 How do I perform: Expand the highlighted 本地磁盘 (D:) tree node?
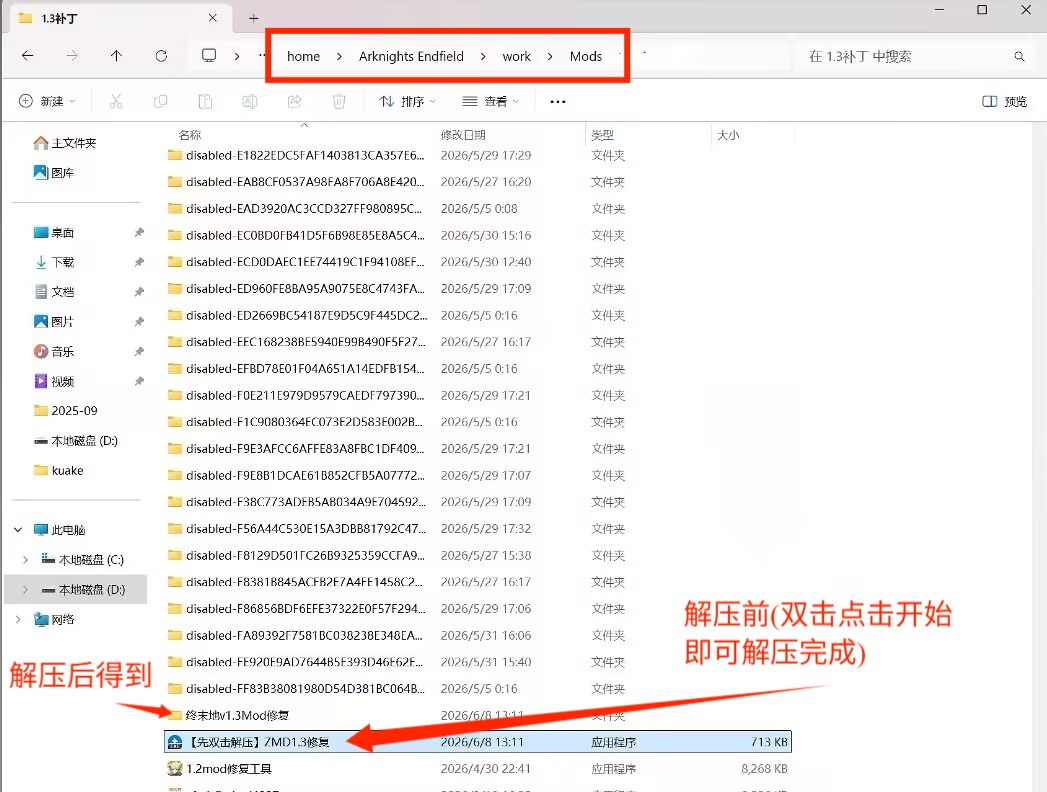(25, 590)
